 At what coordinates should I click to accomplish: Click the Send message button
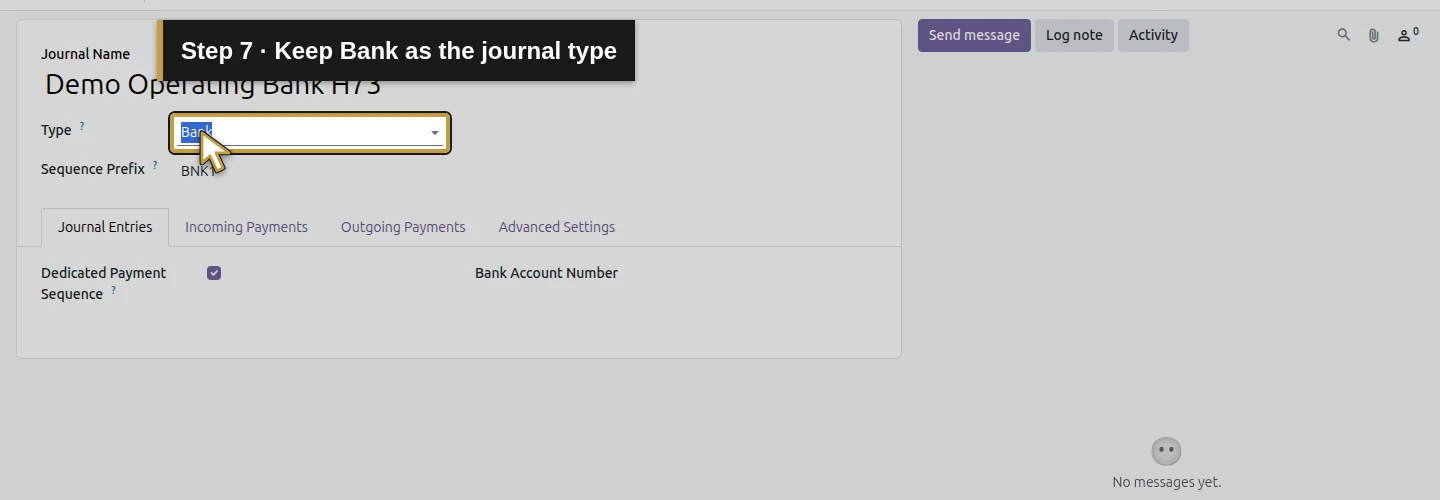pos(974,35)
